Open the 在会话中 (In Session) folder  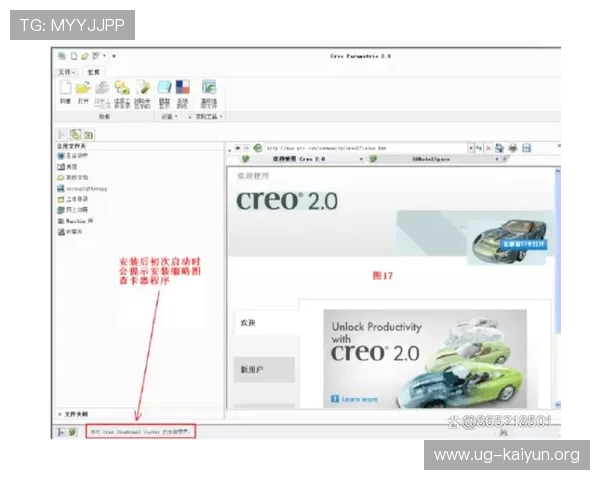tap(73, 156)
